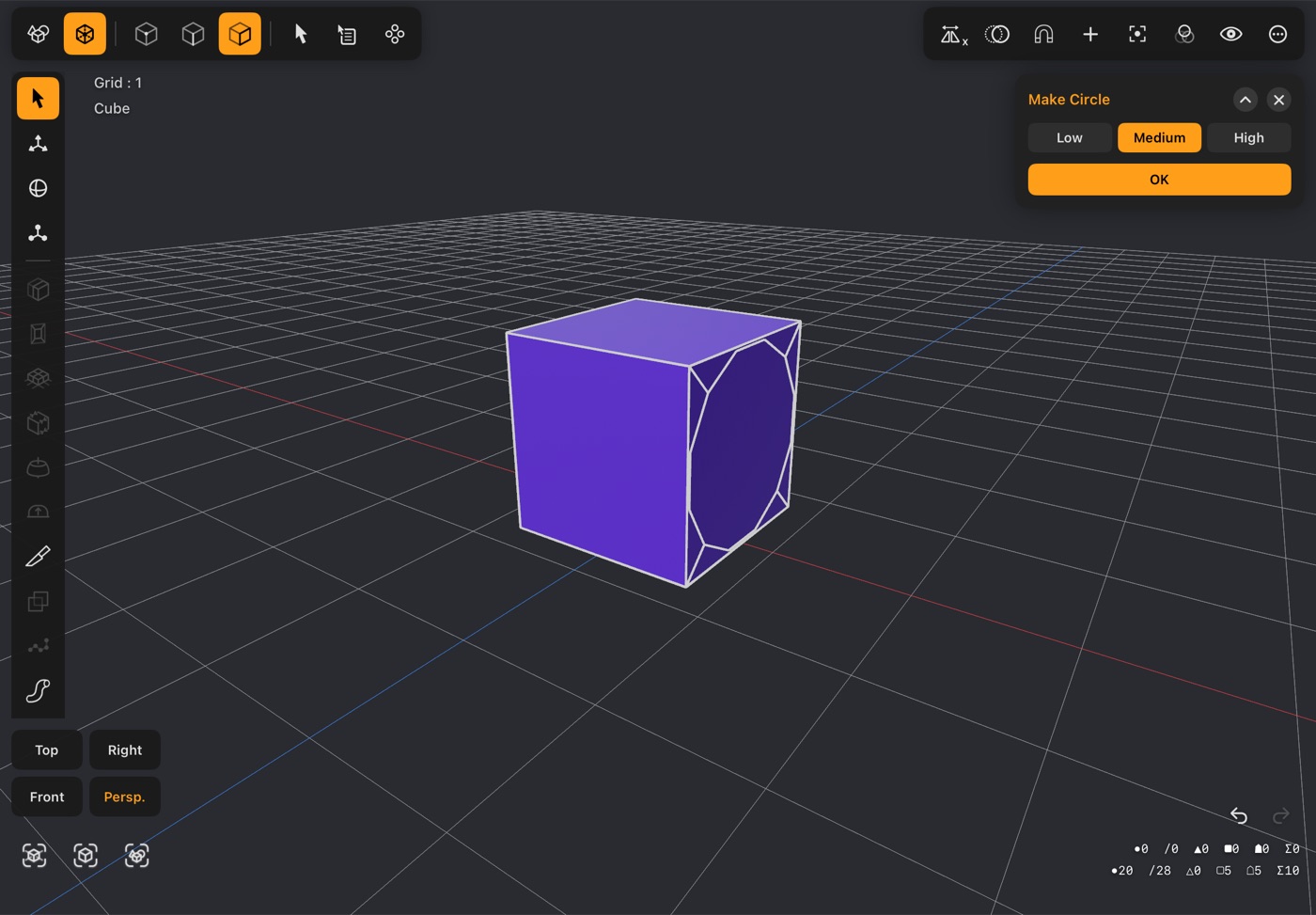Open the more options ellipsis menu
This screenshot has width=1316, height=915.
pyautogui.click(x=1277, y=34)
